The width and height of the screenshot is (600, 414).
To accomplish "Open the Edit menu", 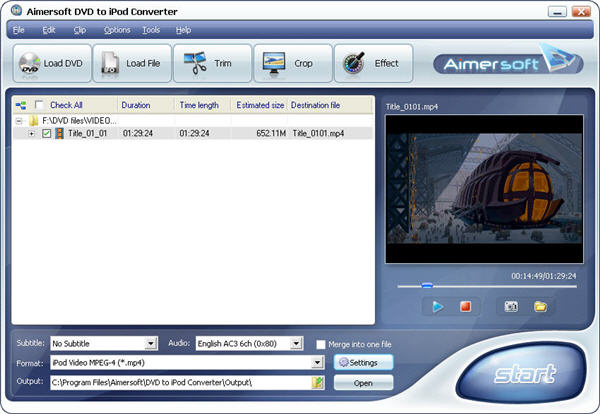I will pos(49,30).
